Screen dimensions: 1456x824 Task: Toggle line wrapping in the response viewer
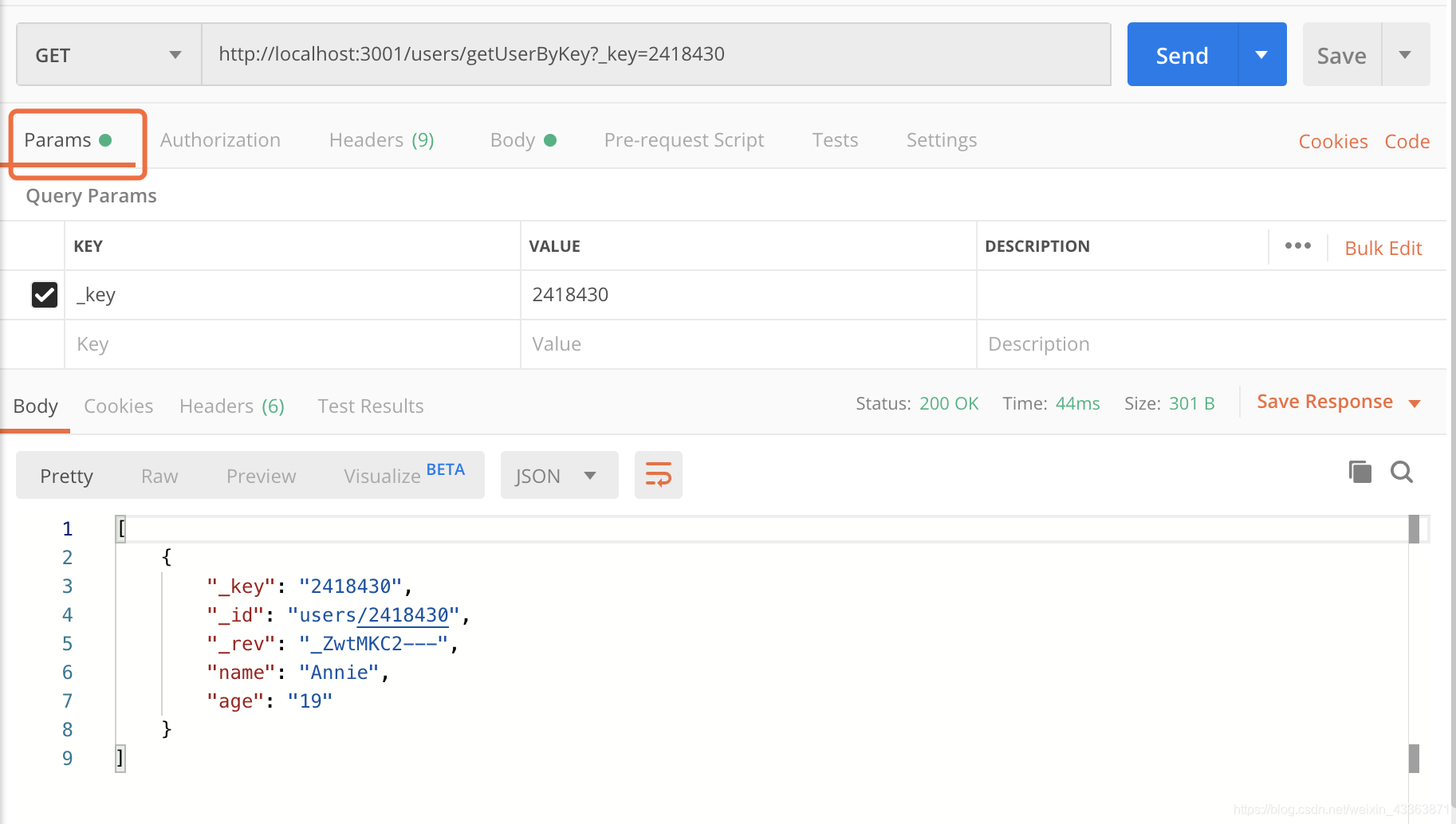(658, 474)
